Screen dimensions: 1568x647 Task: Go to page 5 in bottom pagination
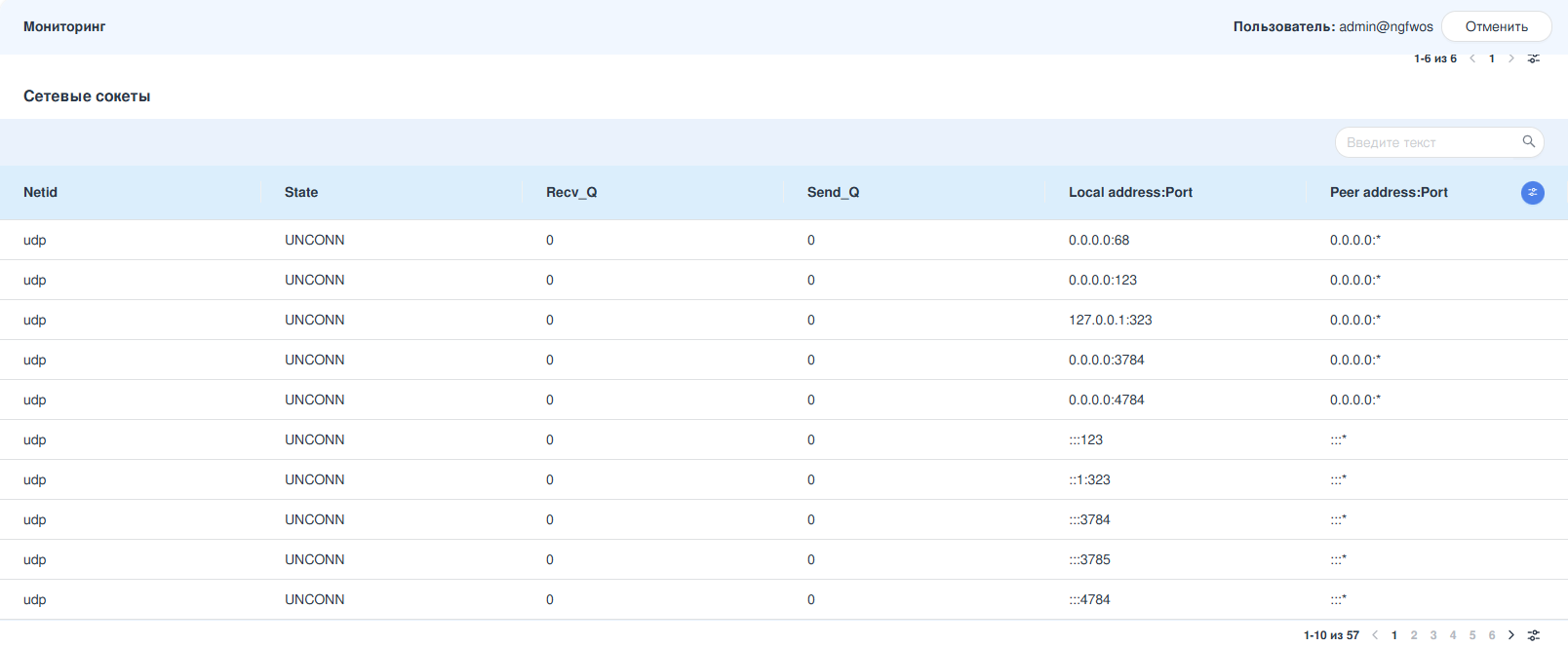[1472, 635]
